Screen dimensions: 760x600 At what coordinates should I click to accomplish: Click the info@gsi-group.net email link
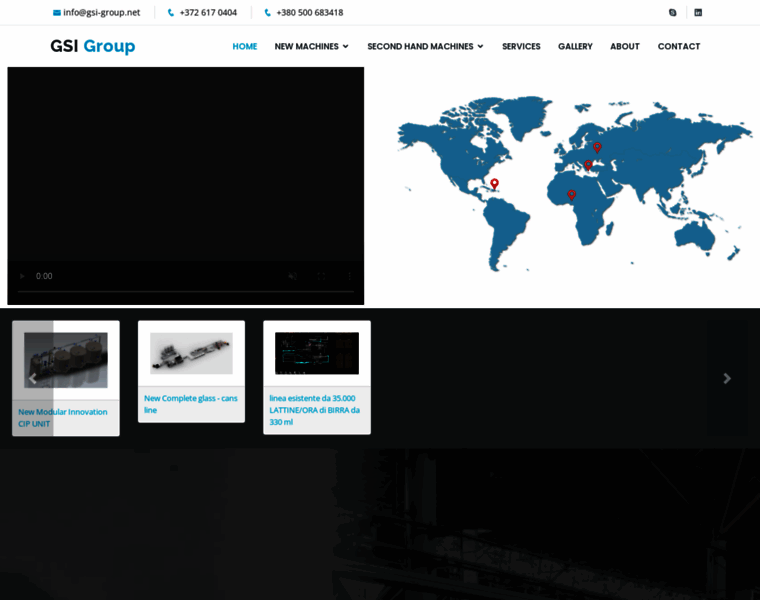101,13
